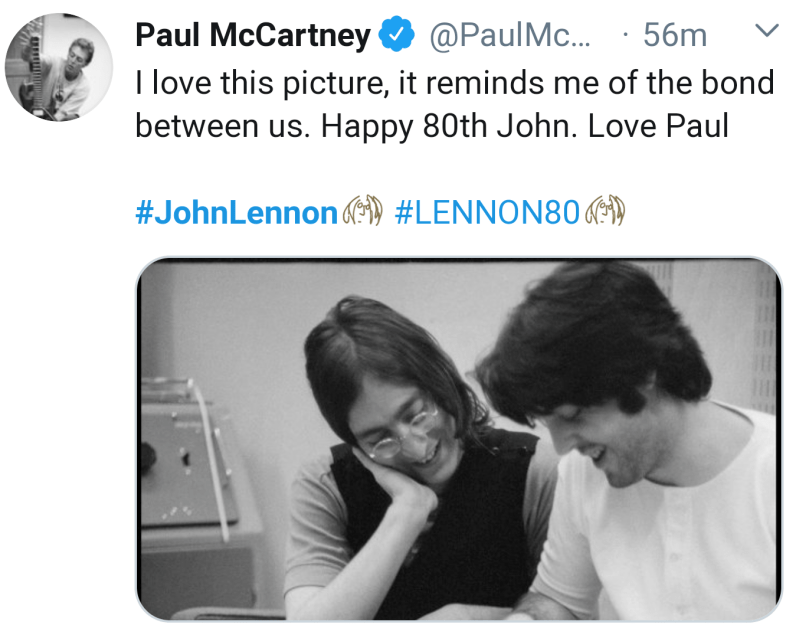Screen dimensions: 809x638
Task: Click the blue verified badge
Action: [396, 37]
